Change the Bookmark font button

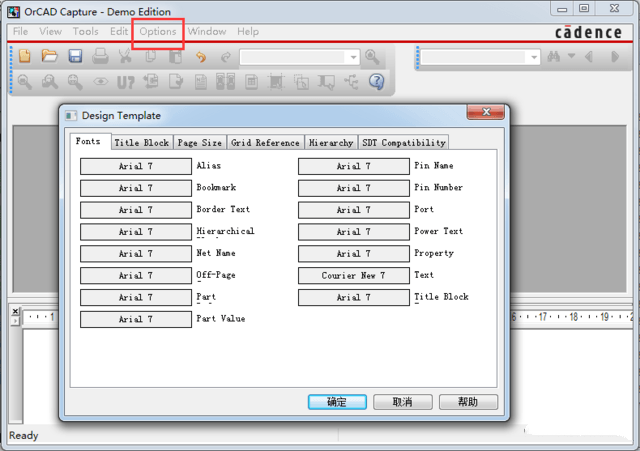pos(136,188)
